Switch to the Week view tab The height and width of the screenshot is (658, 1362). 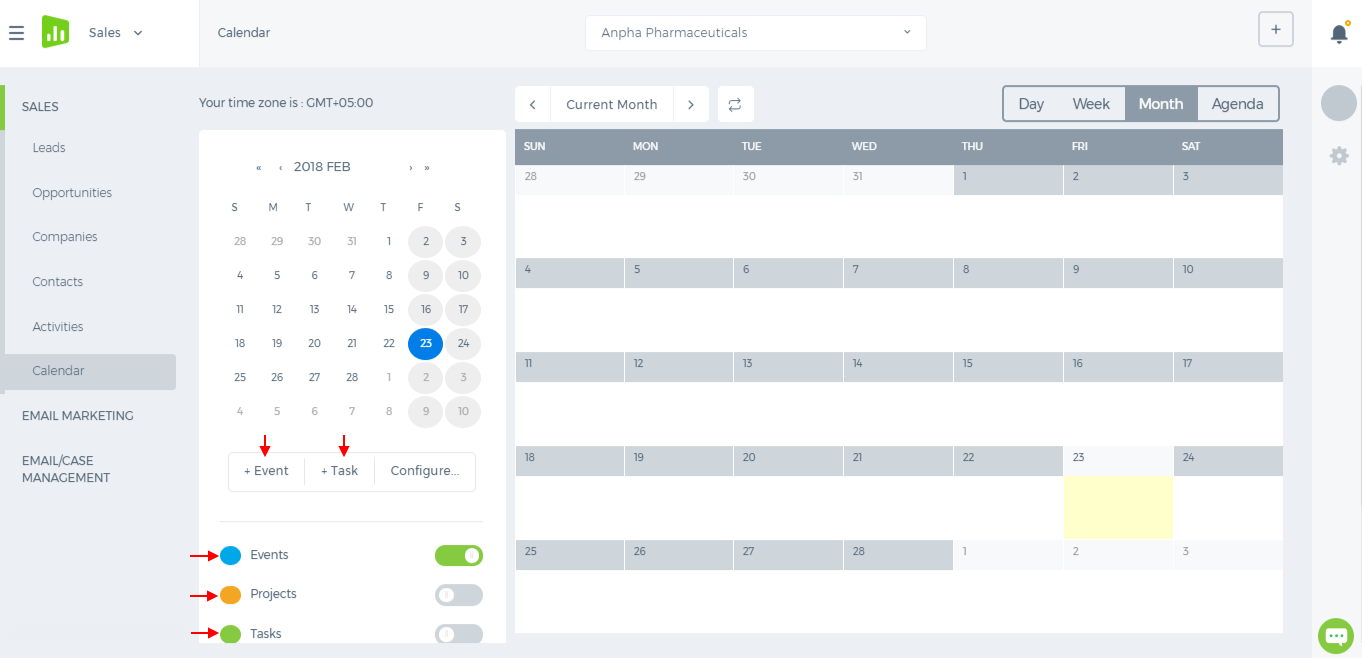click(1091, 104)
